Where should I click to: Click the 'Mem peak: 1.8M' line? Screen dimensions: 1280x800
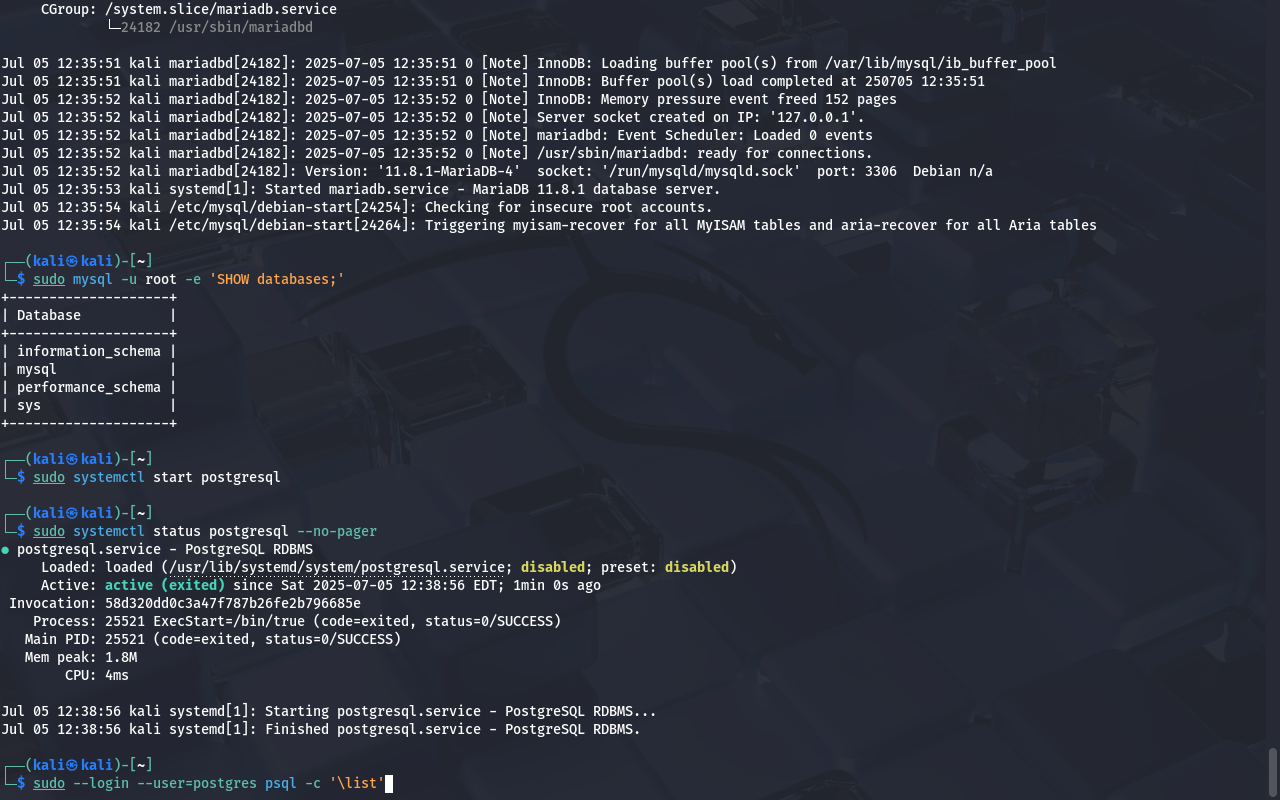click(x=81, y=657)
